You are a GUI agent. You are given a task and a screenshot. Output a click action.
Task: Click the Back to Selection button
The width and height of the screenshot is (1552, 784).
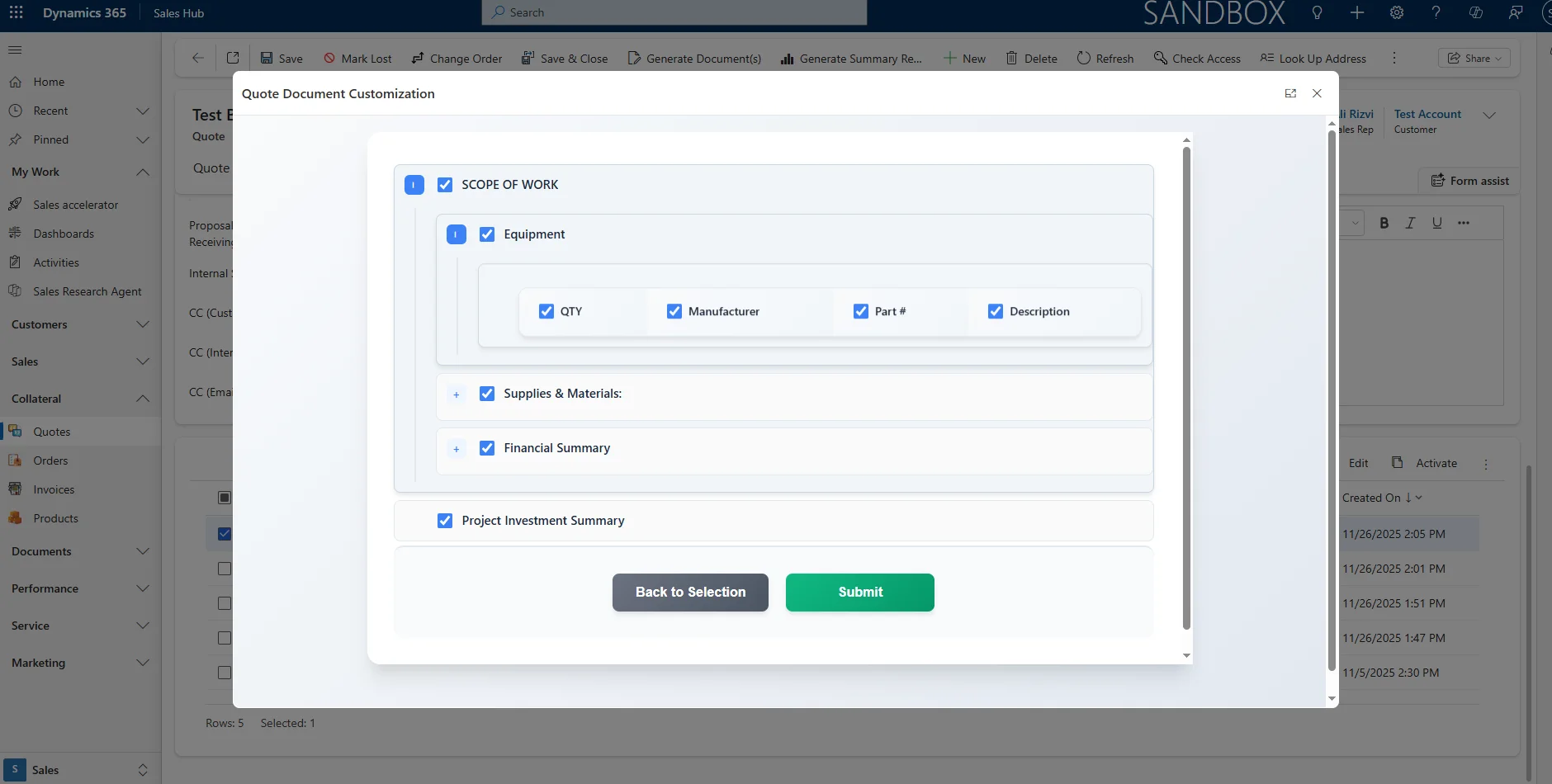click(x=690, y=593)
